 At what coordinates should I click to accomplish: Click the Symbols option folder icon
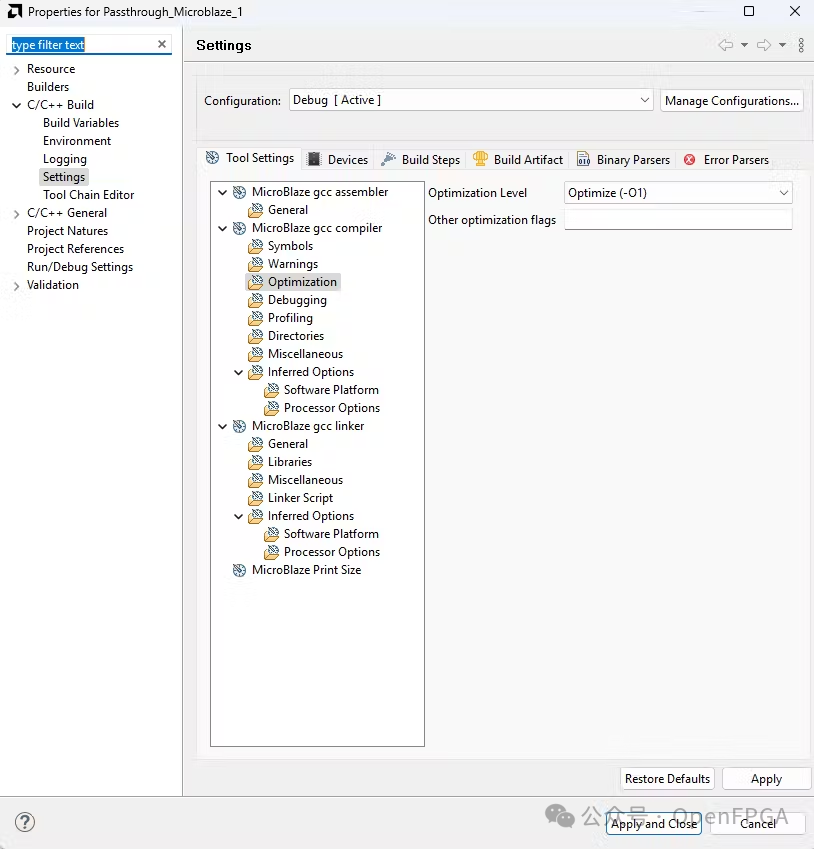tap(256, 246)
